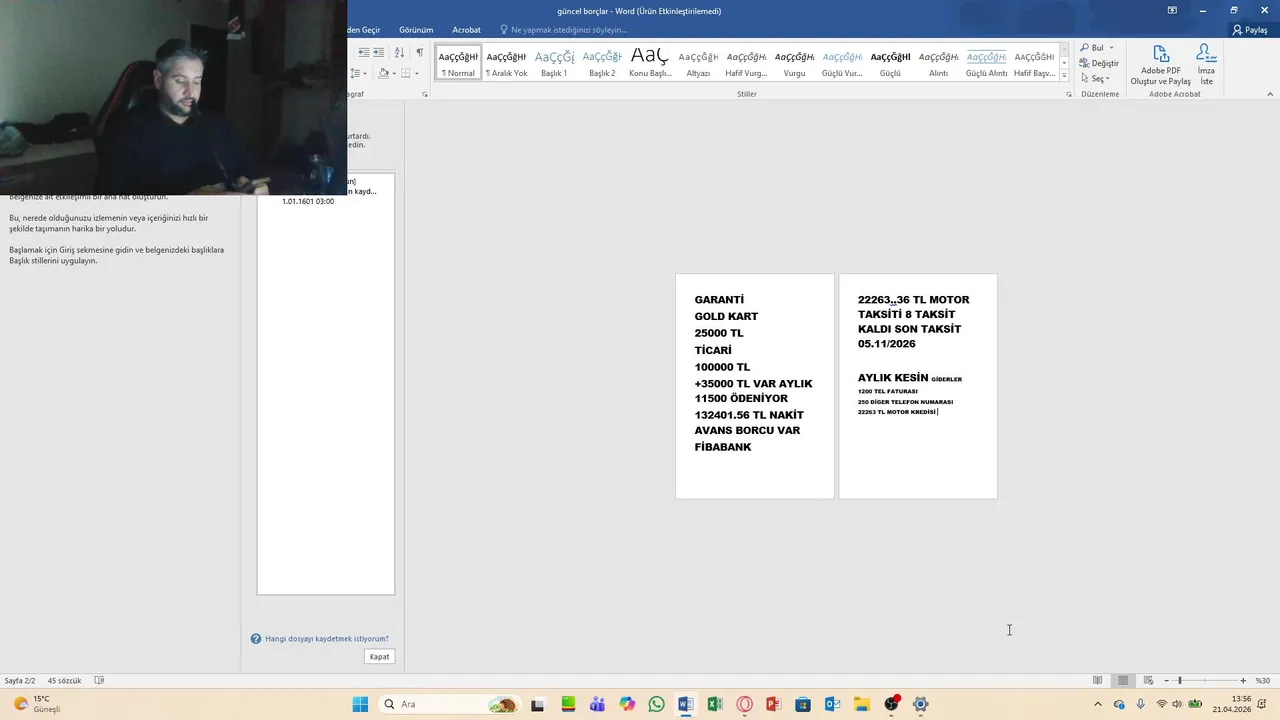Open the Acrobat tab
The image size is (1280, 720).
click(466, 30)
